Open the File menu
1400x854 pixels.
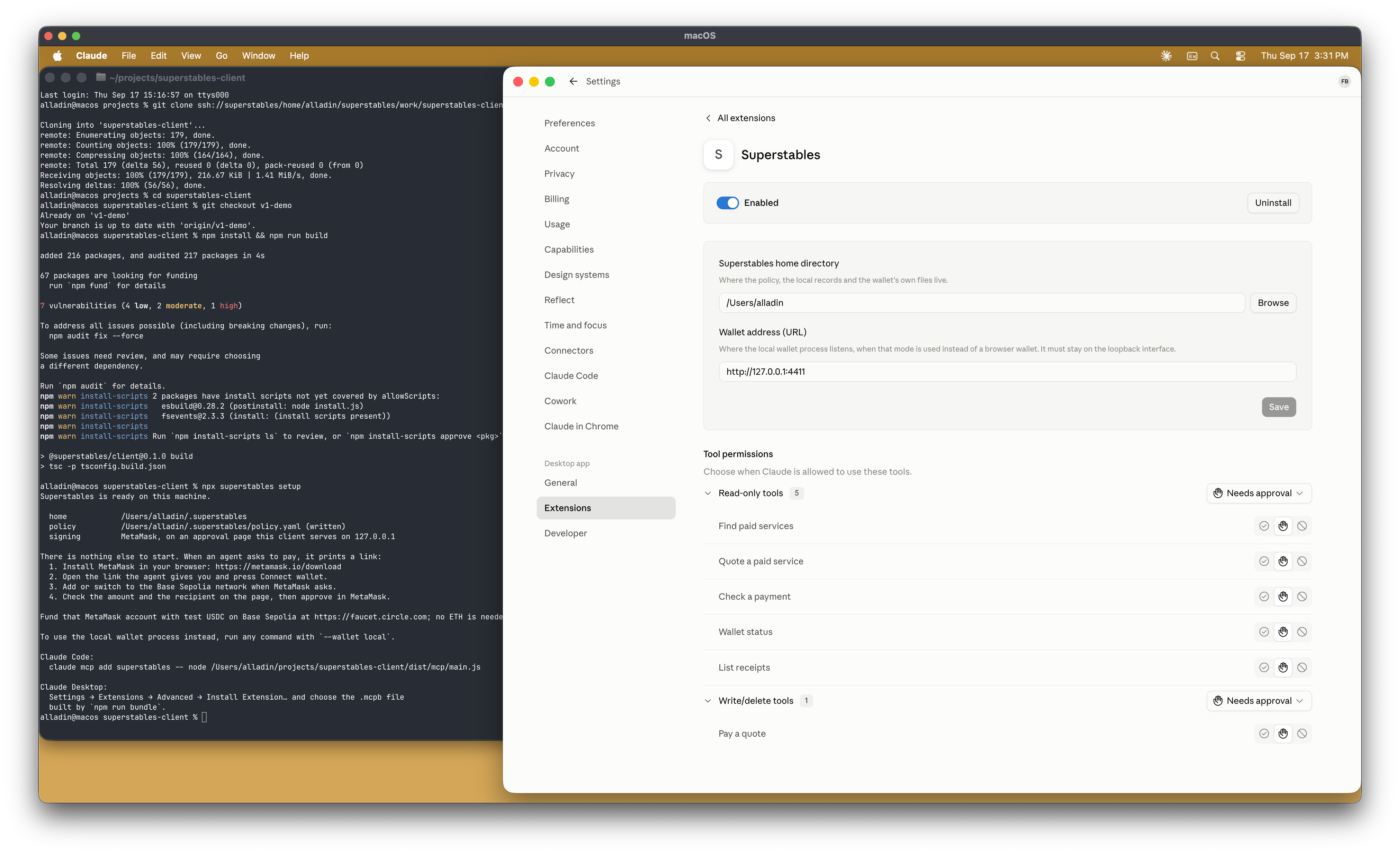[x=128, y=56]
